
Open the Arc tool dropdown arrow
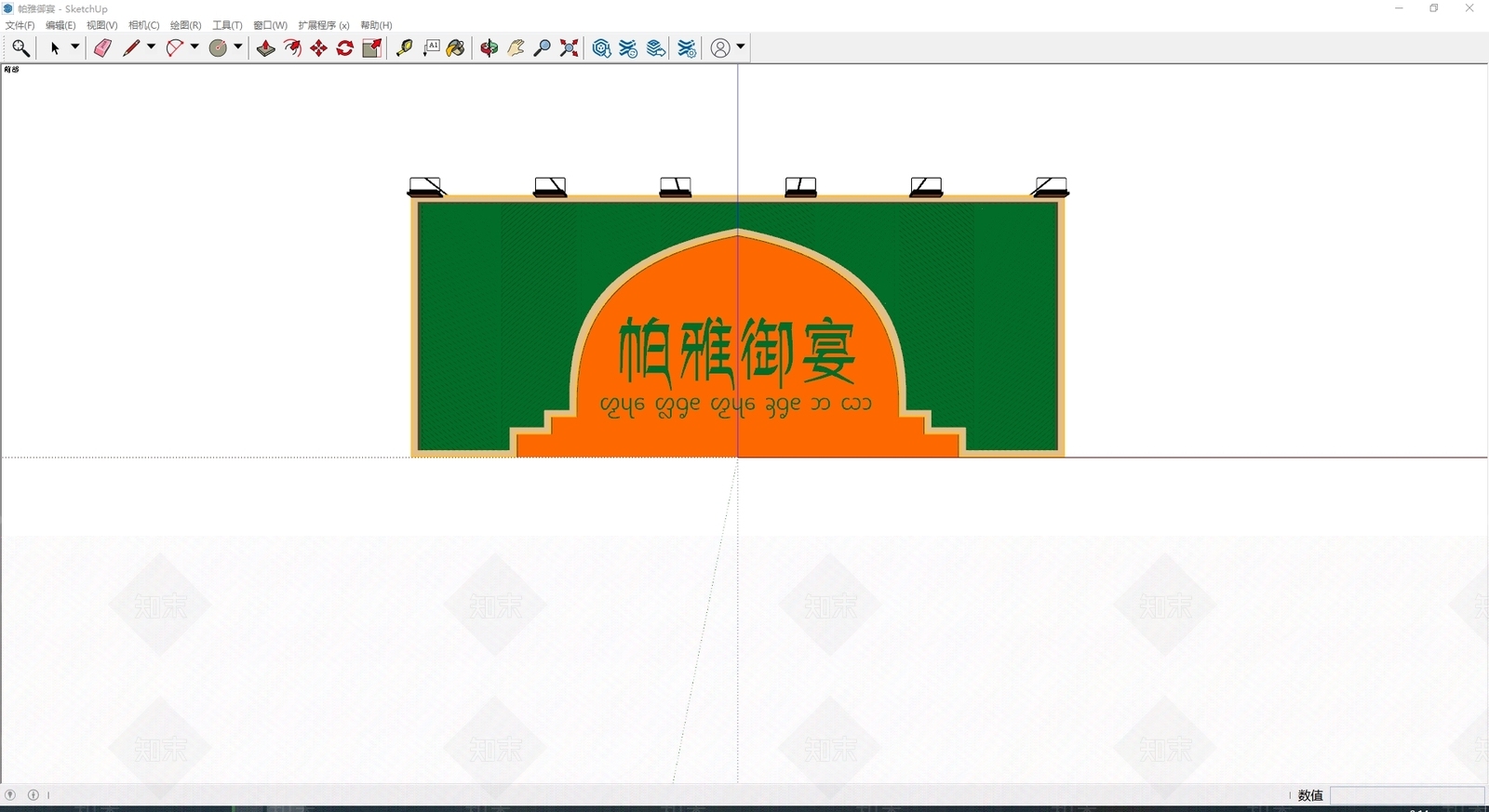click(x=195, y=47)
